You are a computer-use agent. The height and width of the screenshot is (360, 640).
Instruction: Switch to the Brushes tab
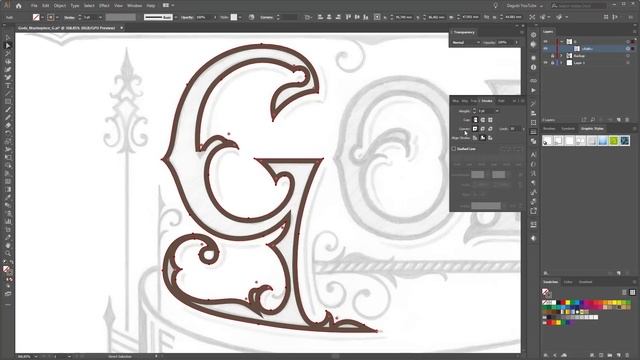(549, 129)
